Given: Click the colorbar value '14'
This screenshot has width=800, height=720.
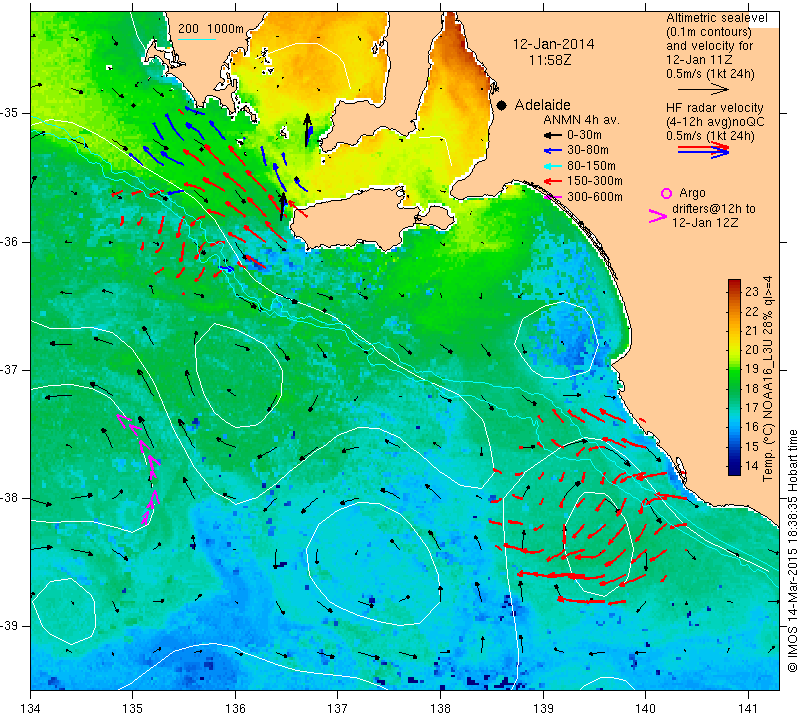Looking at the screenshot, I should point(752,465).
